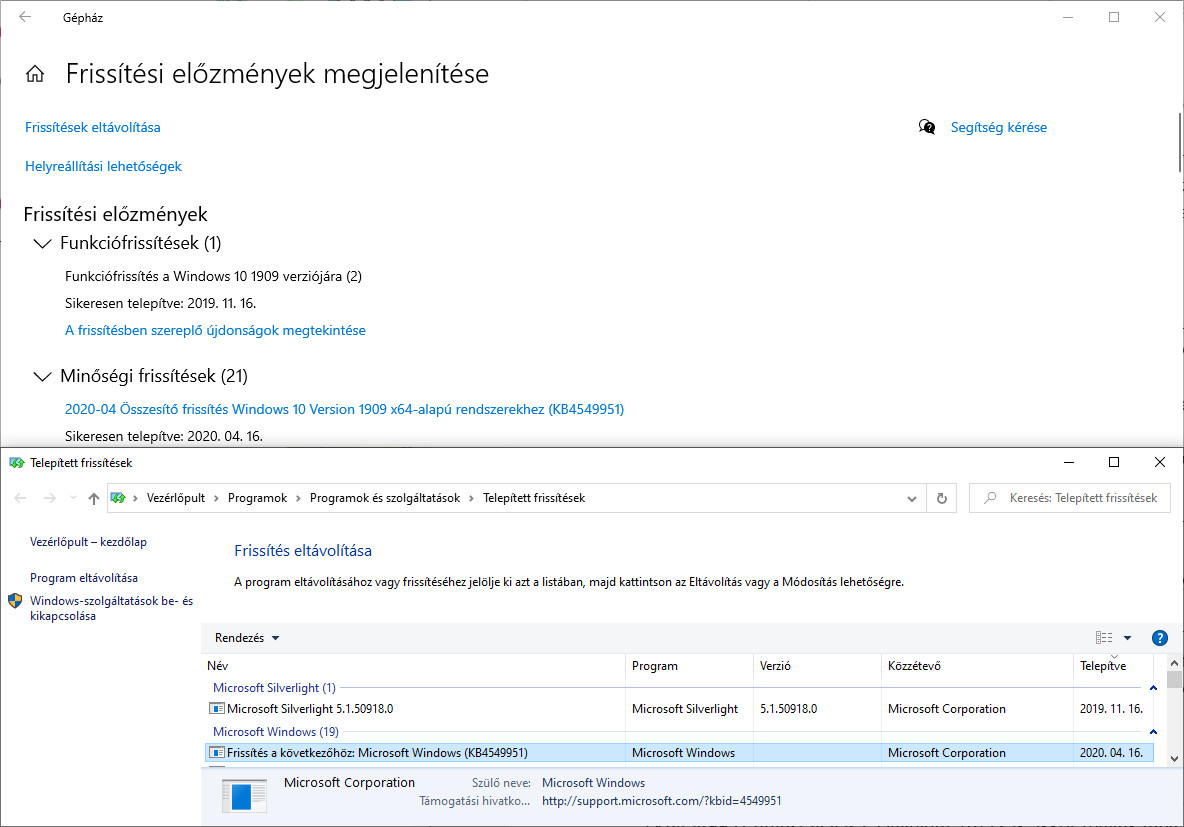Image resolution: width=1184 pixels, height=827 pixels.
Task: Collapse the Microsoft Windows (19) group arrow
Action: [x=1153, y=731]
